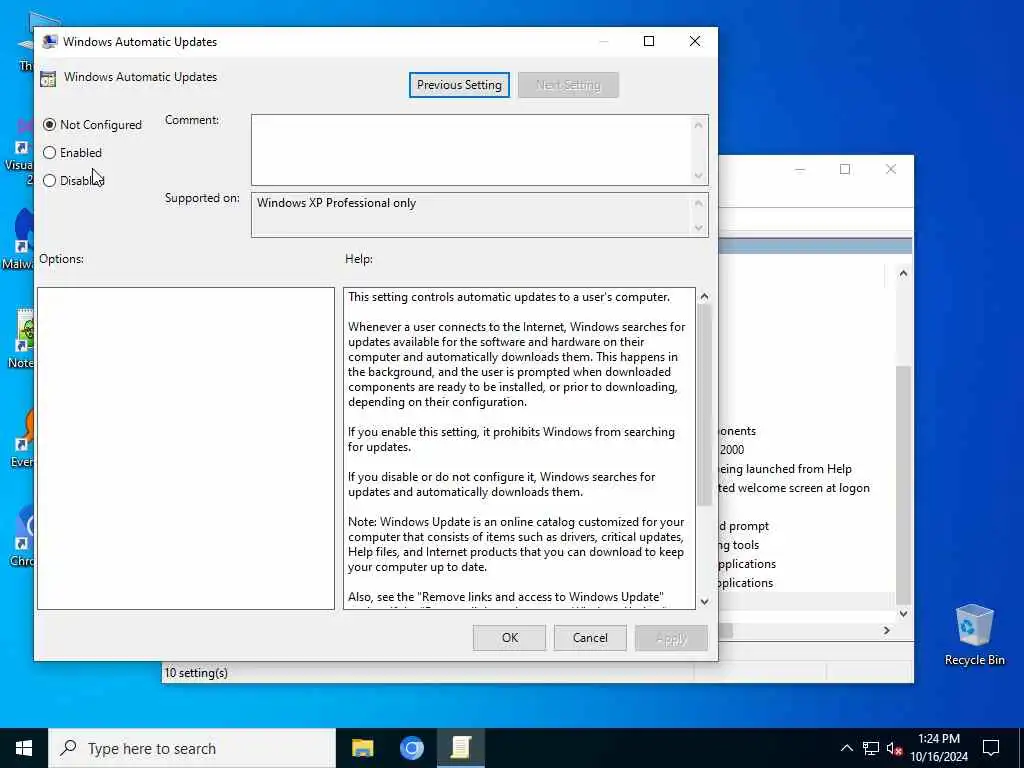Open the Chromium browser from the taskbar
Screen dimensions: 1024x768
[x=411, y=748]
